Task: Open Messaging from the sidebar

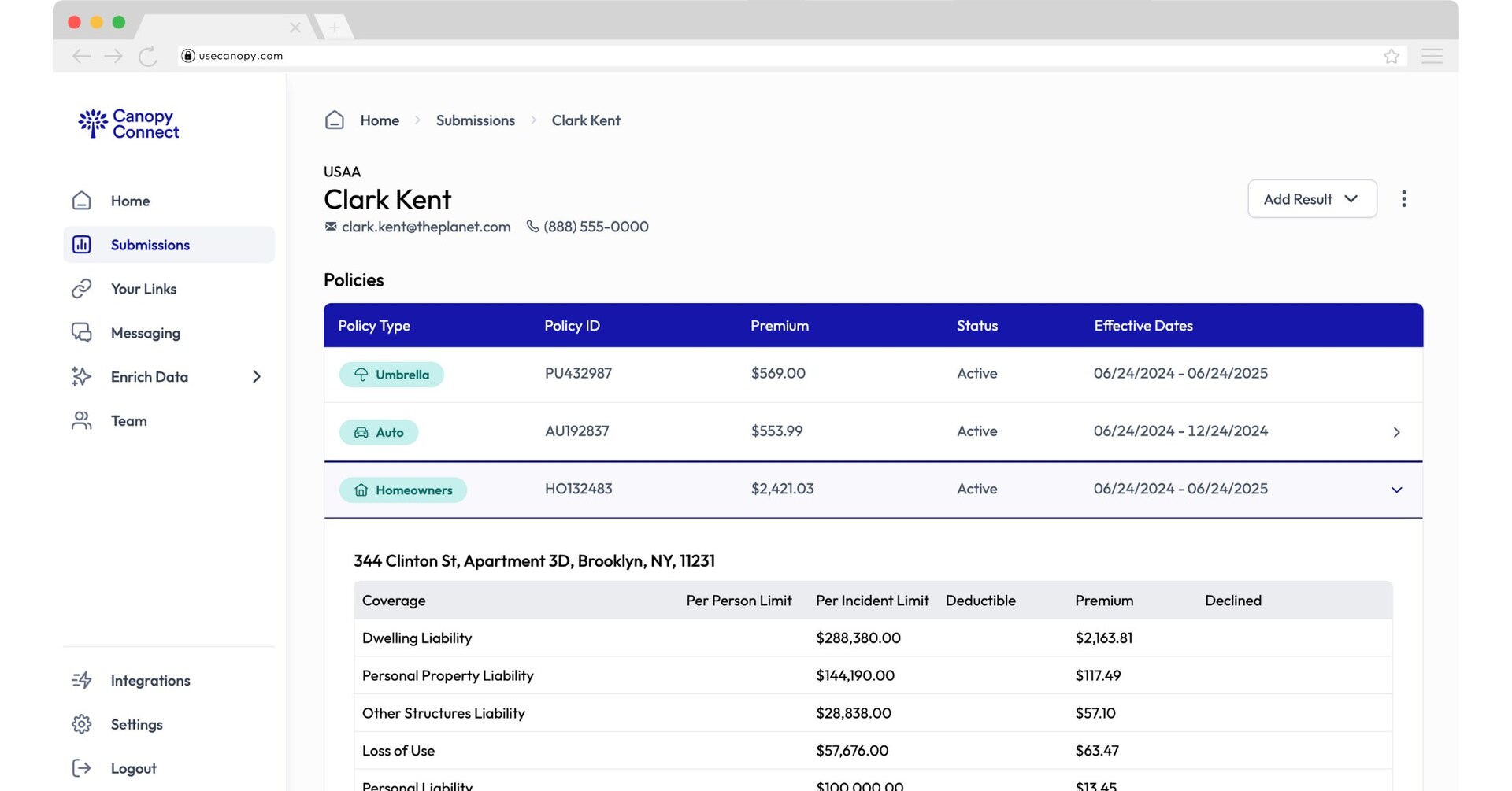Action: point(145,333)
